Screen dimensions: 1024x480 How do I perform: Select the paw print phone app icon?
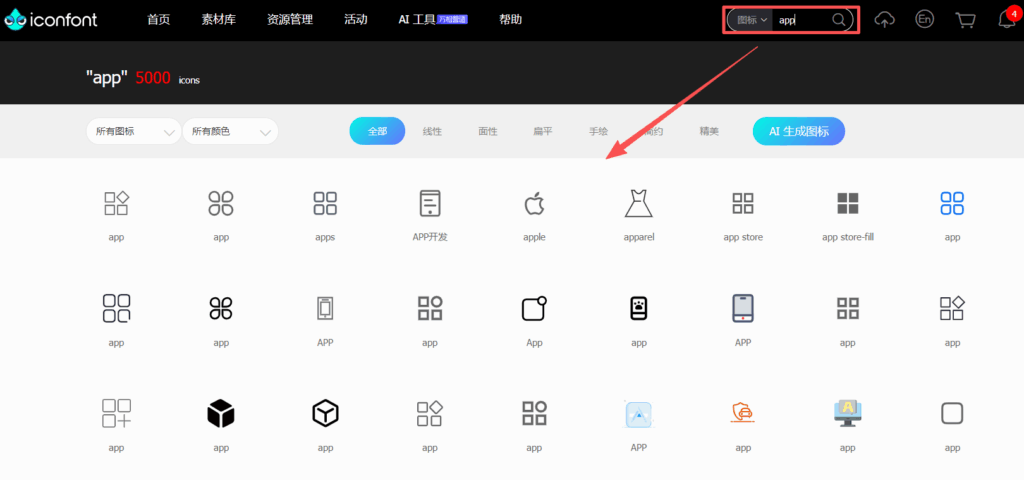click(x=639, y=308)
